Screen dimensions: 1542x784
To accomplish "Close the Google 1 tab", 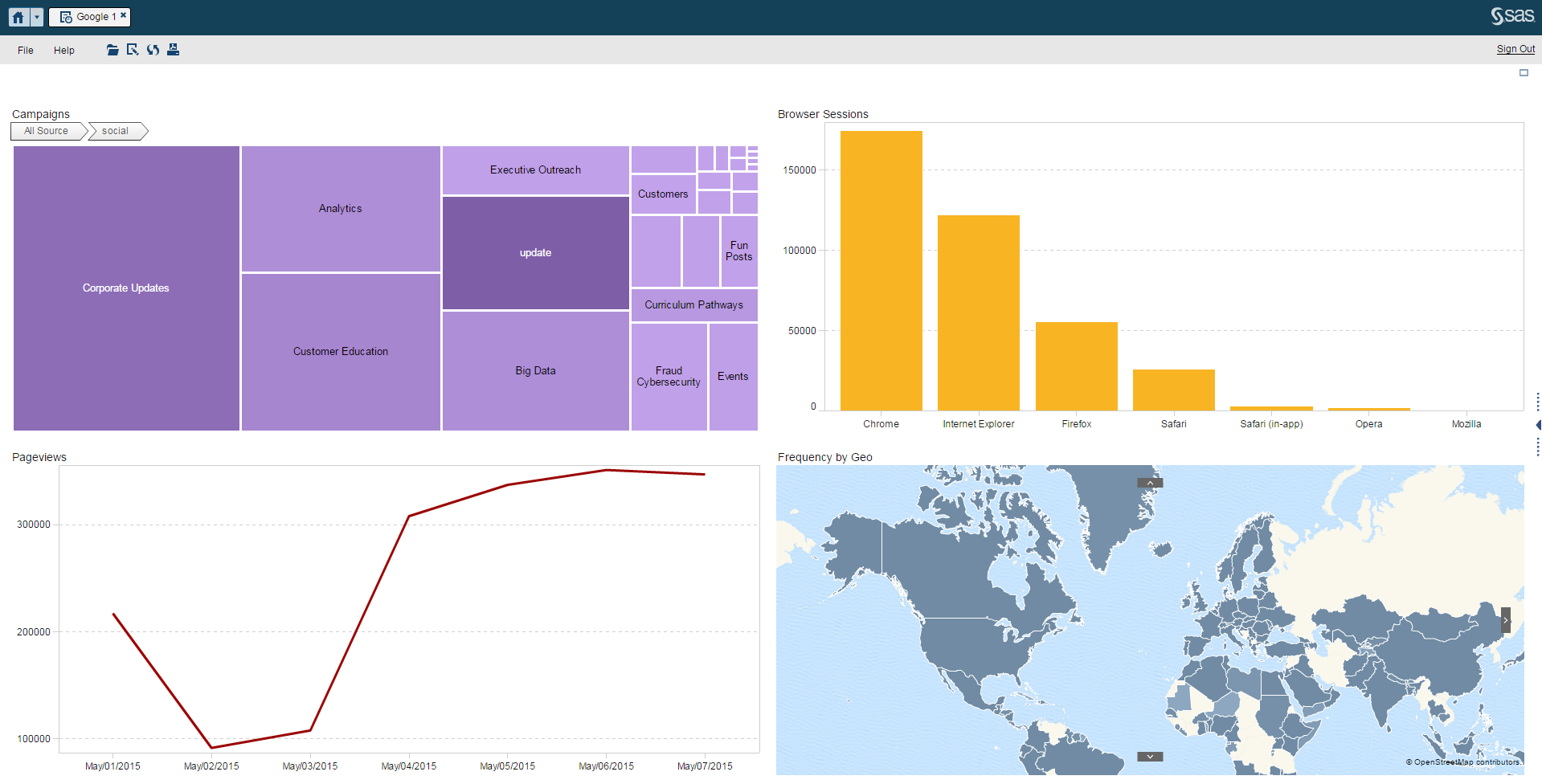I will (123, 15).
